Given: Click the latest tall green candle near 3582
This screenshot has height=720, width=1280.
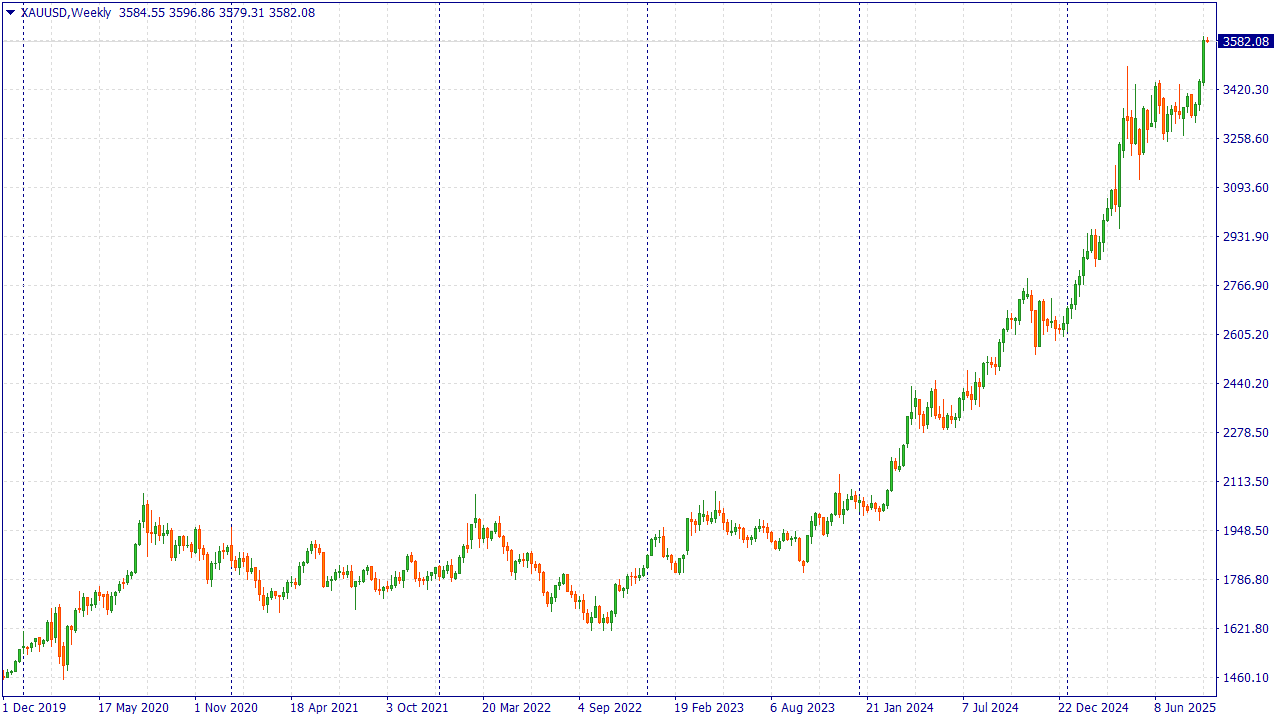Looking at the screenshot, I should (x=1204, y=60).
